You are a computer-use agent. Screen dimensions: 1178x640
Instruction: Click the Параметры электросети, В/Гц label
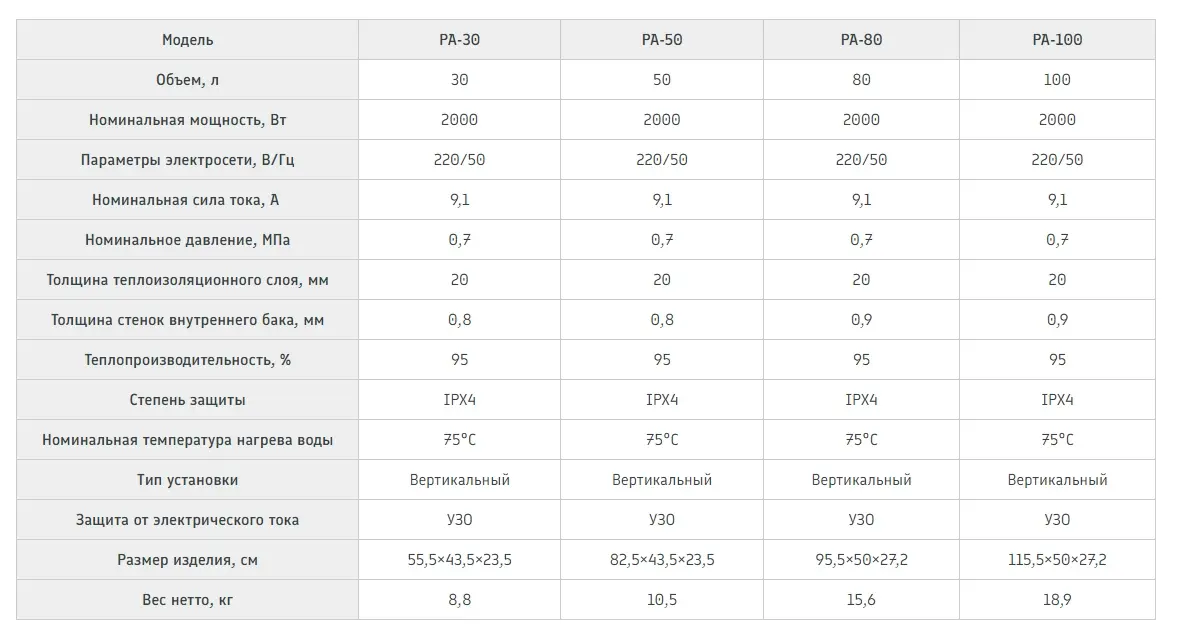click(x=188, y=160)
